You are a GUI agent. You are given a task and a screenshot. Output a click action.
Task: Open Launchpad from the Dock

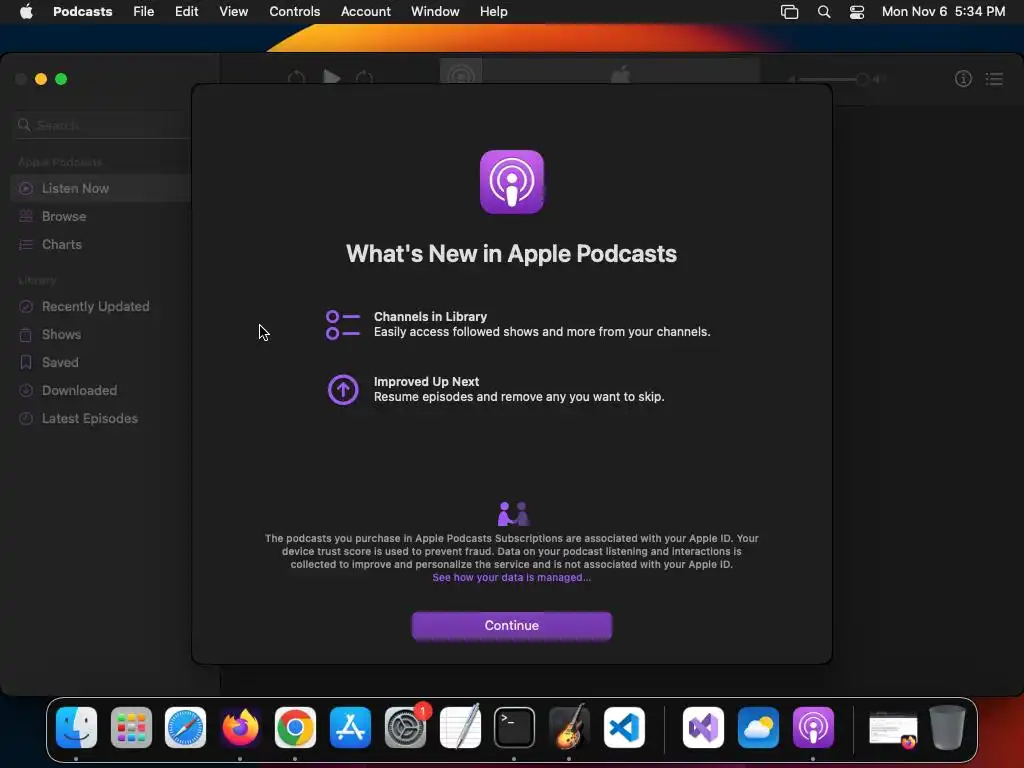(x=131, y=728)
